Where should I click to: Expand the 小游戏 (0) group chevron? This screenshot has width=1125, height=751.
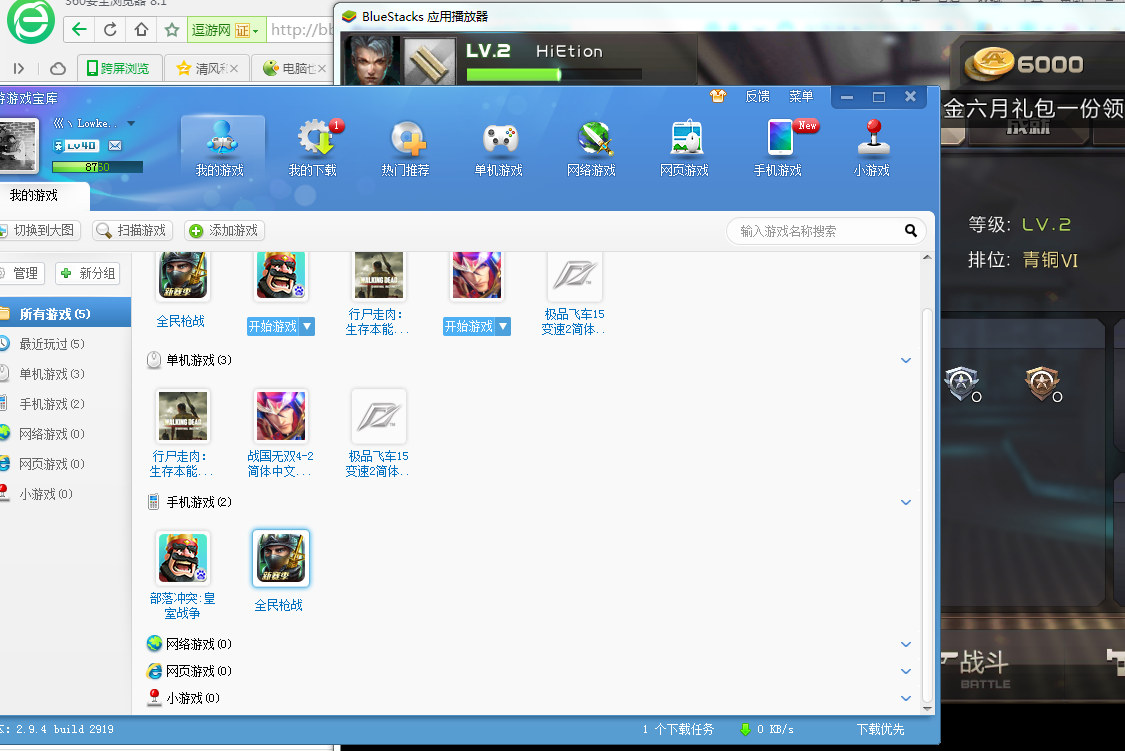pyautogui.click(x=906, y=698)
